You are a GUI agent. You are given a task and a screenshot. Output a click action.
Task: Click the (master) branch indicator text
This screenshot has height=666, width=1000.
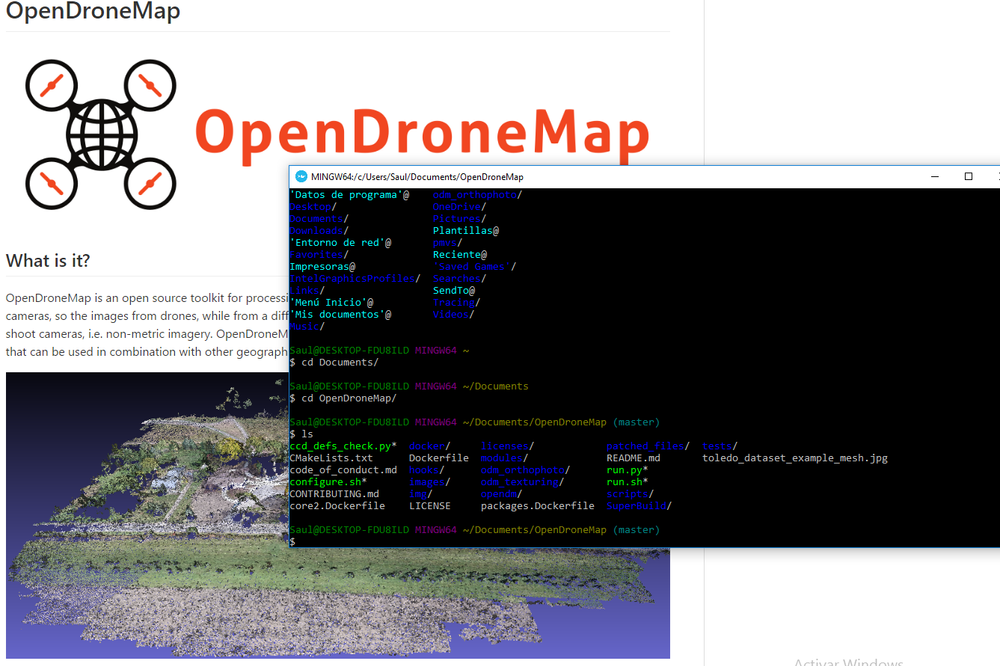[634, 422]
